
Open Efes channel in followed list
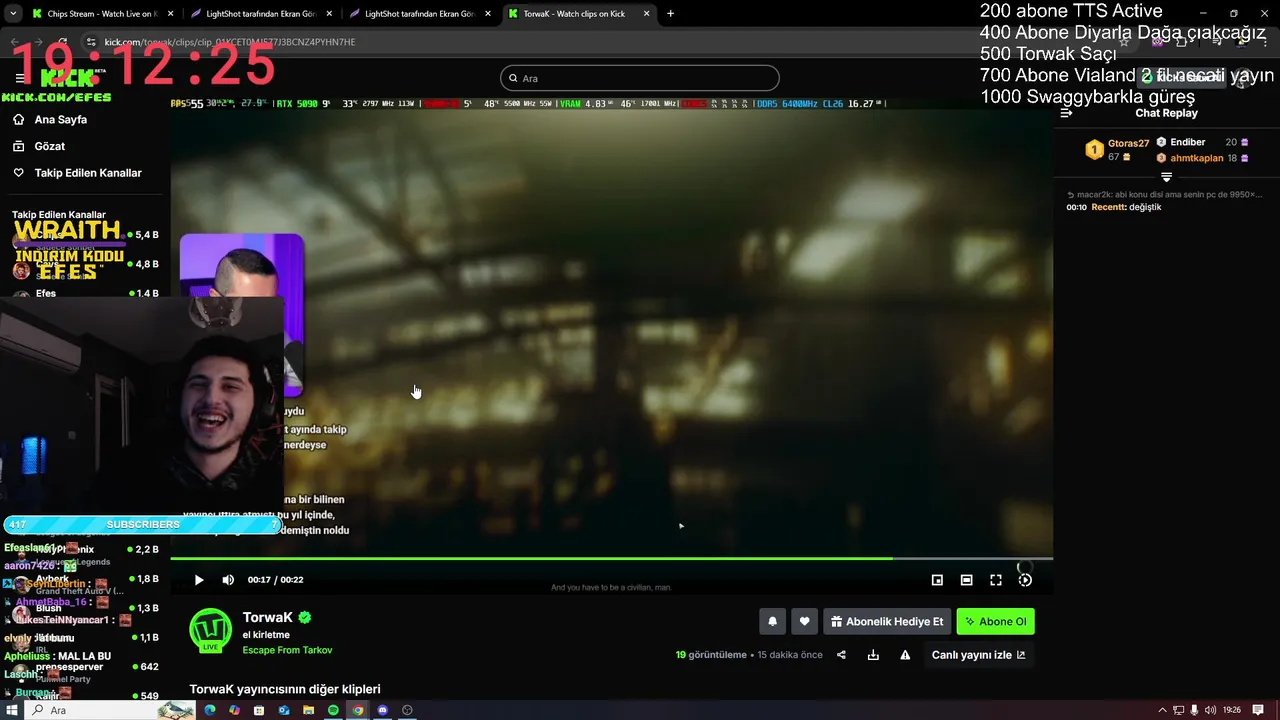85,294
